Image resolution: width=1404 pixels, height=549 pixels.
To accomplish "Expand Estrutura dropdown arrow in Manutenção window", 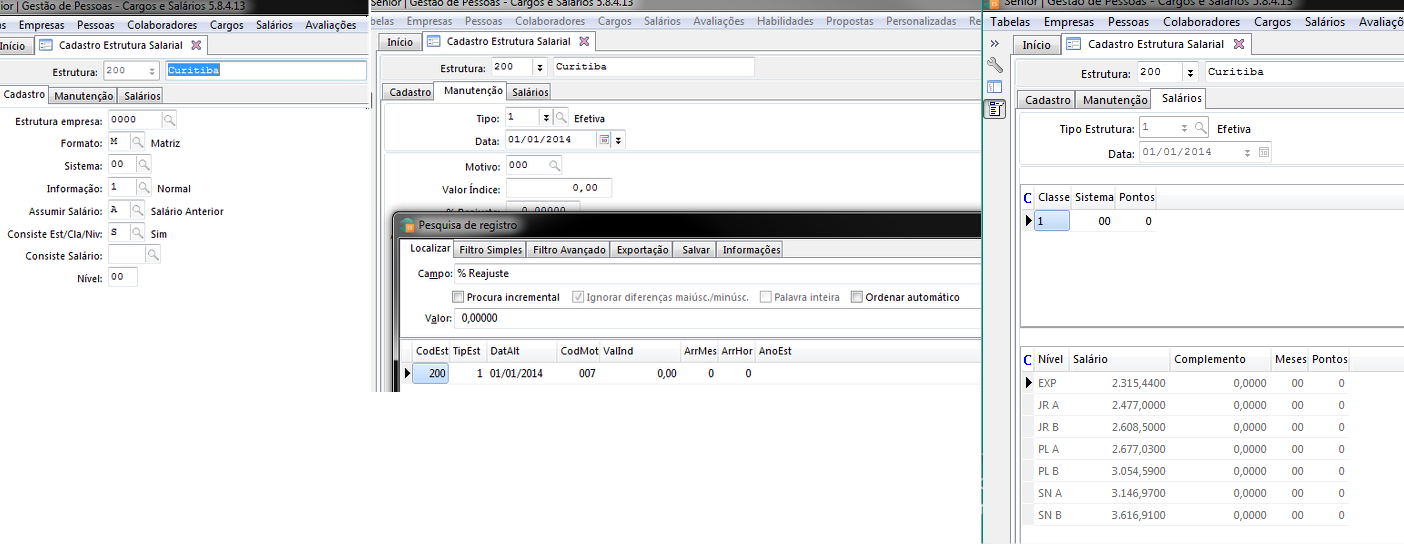I will point(540,68).
